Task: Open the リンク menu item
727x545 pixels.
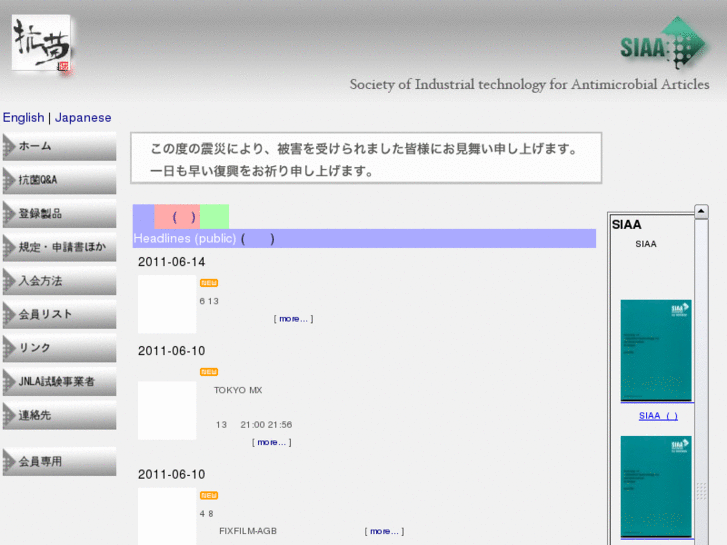Action: (59, 348)
